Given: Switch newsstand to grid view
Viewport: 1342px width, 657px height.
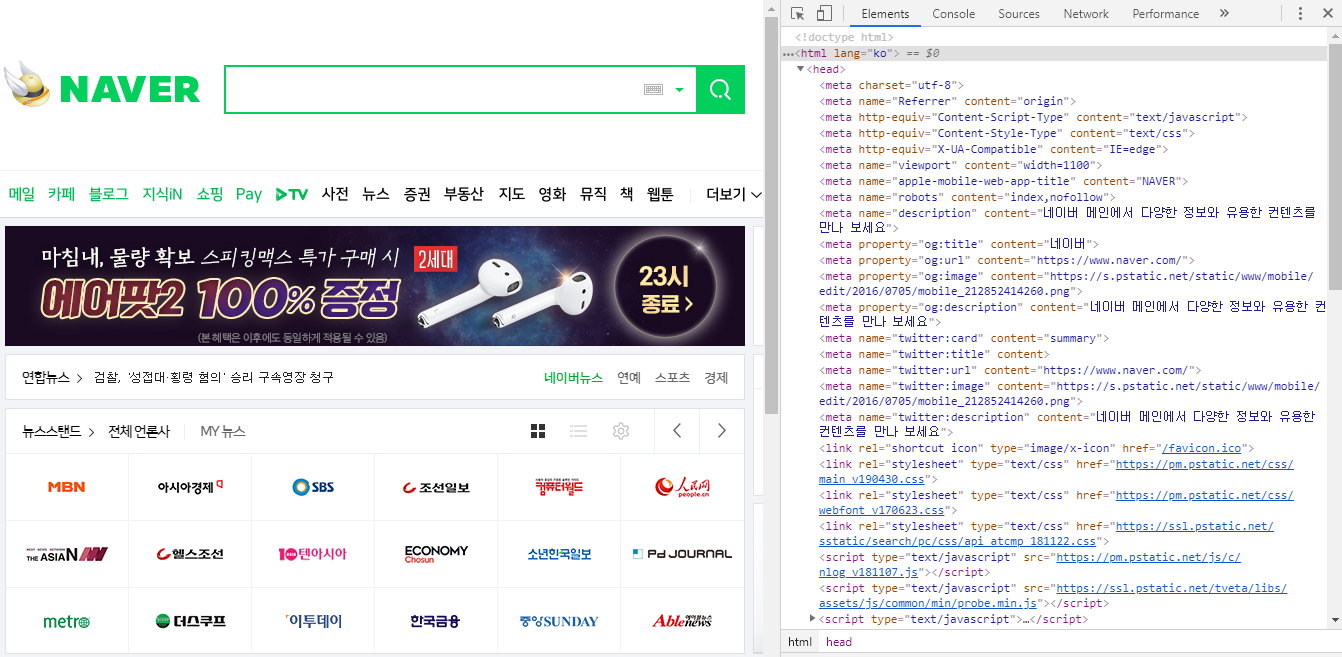Looking at the screenshot, I should (538, 431).
